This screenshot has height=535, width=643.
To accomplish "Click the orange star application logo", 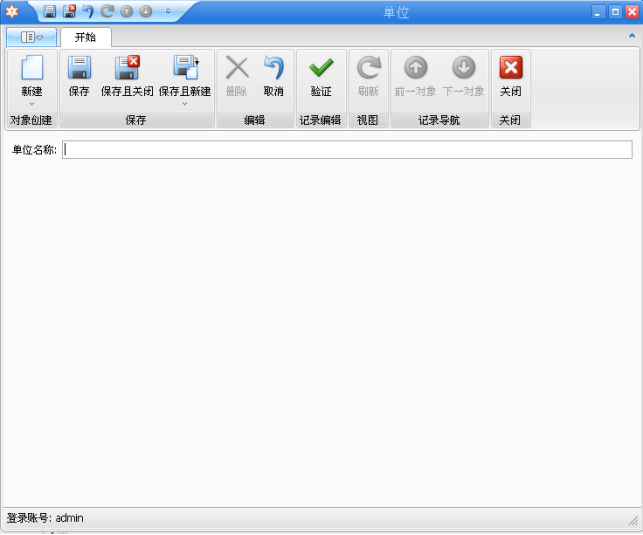I will click(x=11, y=11).
